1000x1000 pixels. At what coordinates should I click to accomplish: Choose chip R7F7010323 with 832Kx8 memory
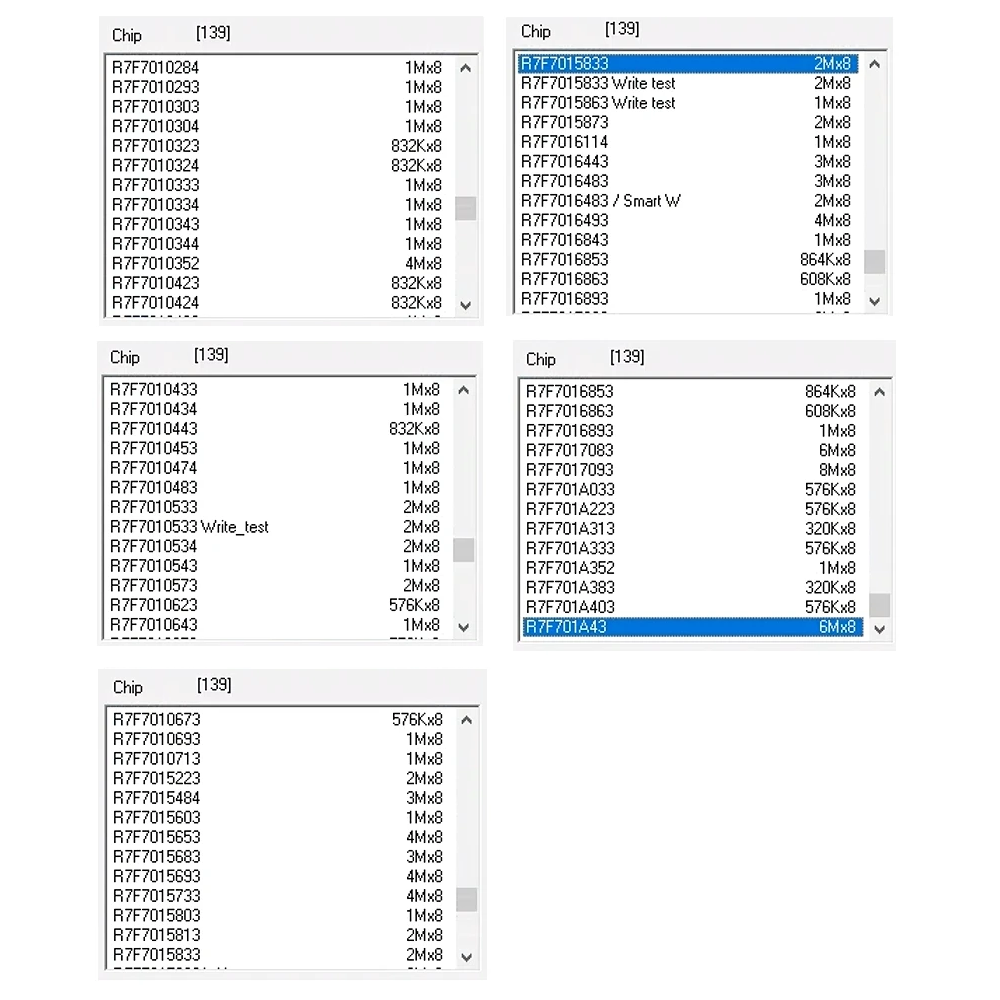tap(155, 146)
